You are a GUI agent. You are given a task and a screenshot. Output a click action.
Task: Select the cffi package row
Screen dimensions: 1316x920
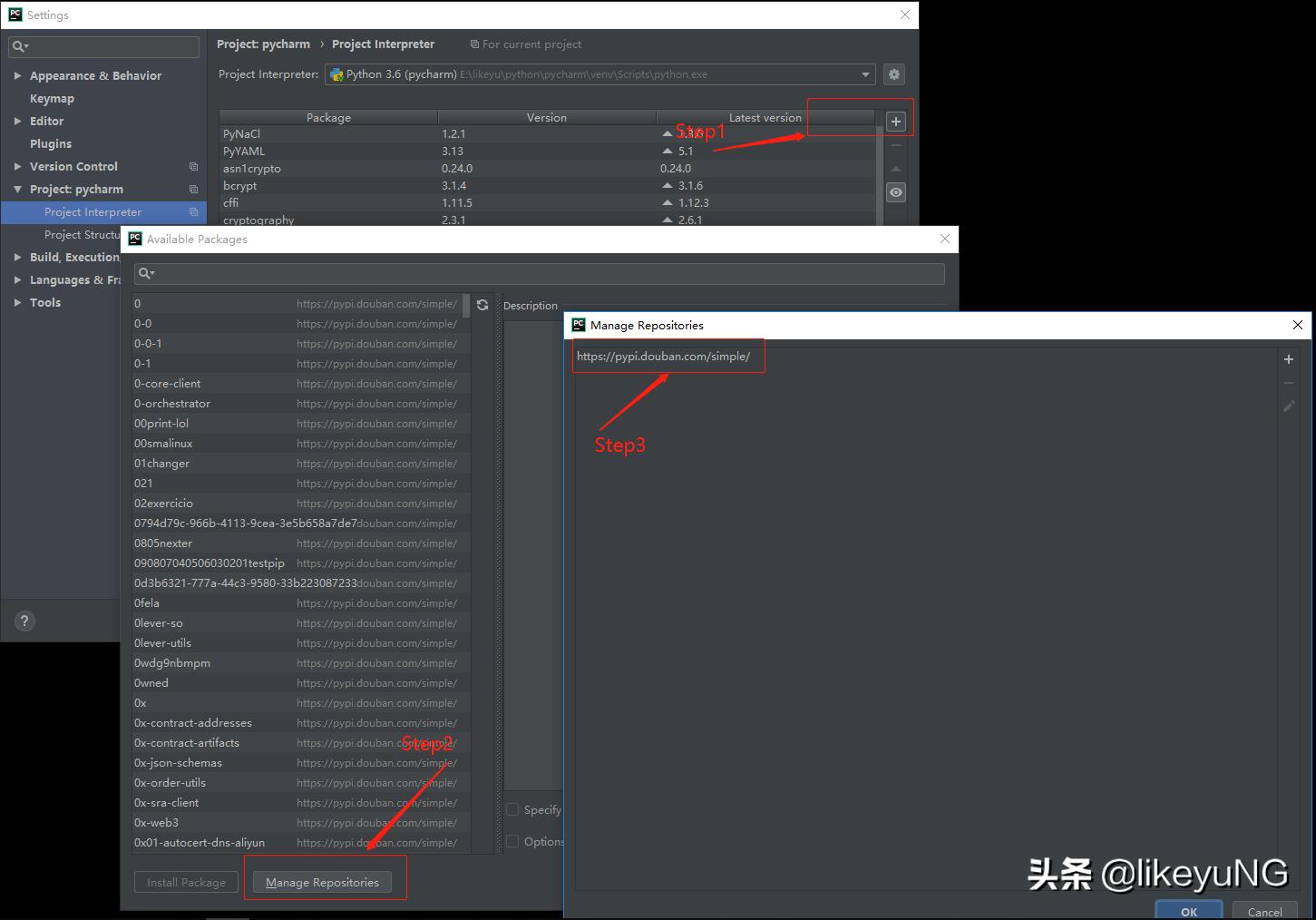[x=547, y=202]
